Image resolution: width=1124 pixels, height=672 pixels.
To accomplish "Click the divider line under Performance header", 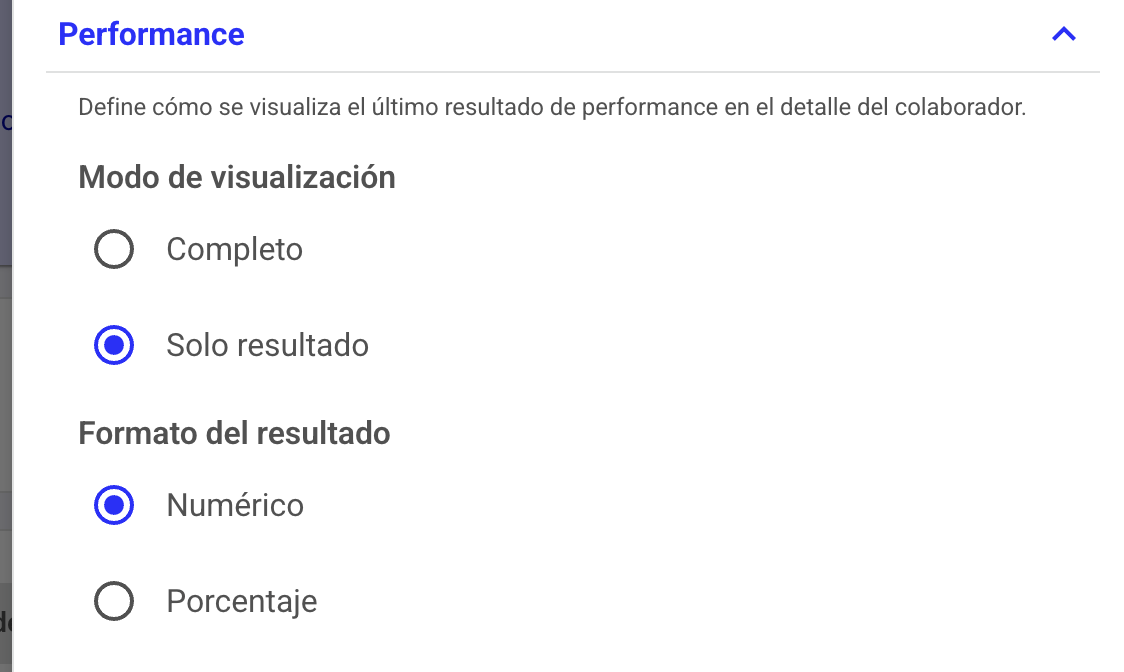I will (x=572, y=72).
